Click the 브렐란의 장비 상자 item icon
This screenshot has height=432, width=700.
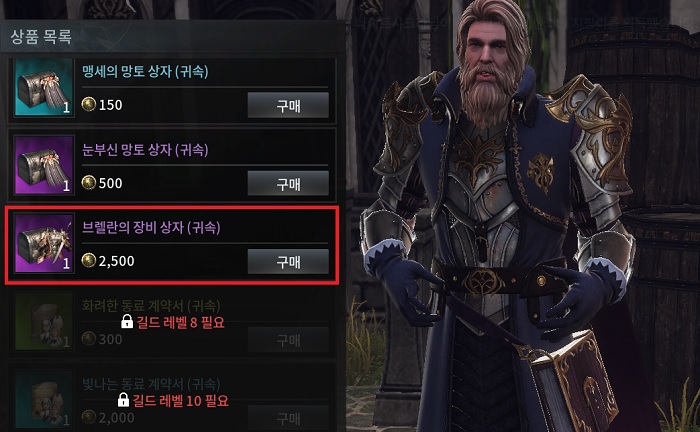pos(44,243)
